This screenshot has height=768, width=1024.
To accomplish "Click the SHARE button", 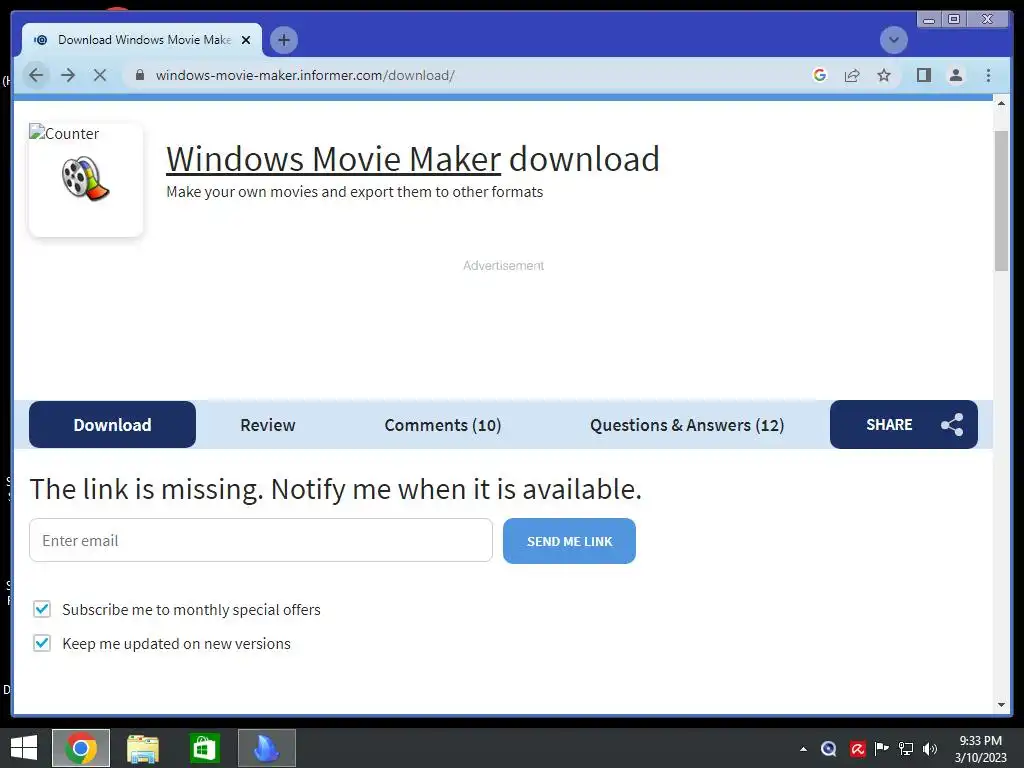I will (x=904, y=424).
